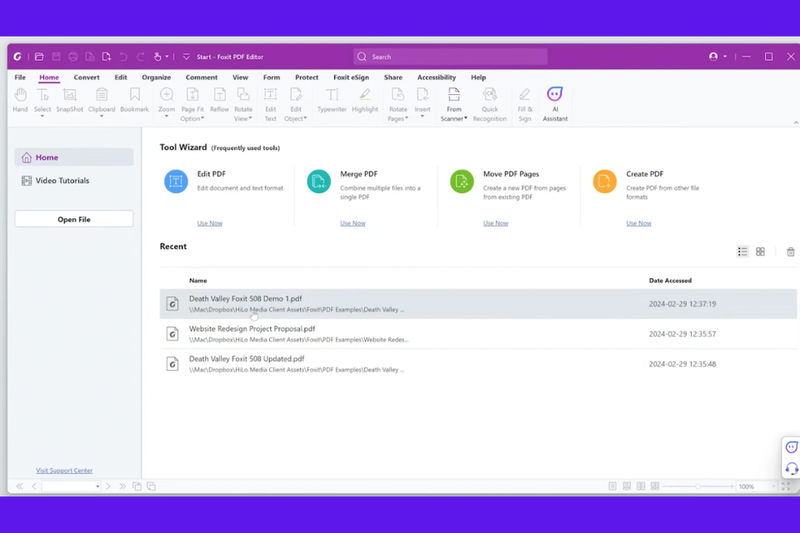Toggle single page view in status bar
The image size is (800, 533).
pos(612,486)
